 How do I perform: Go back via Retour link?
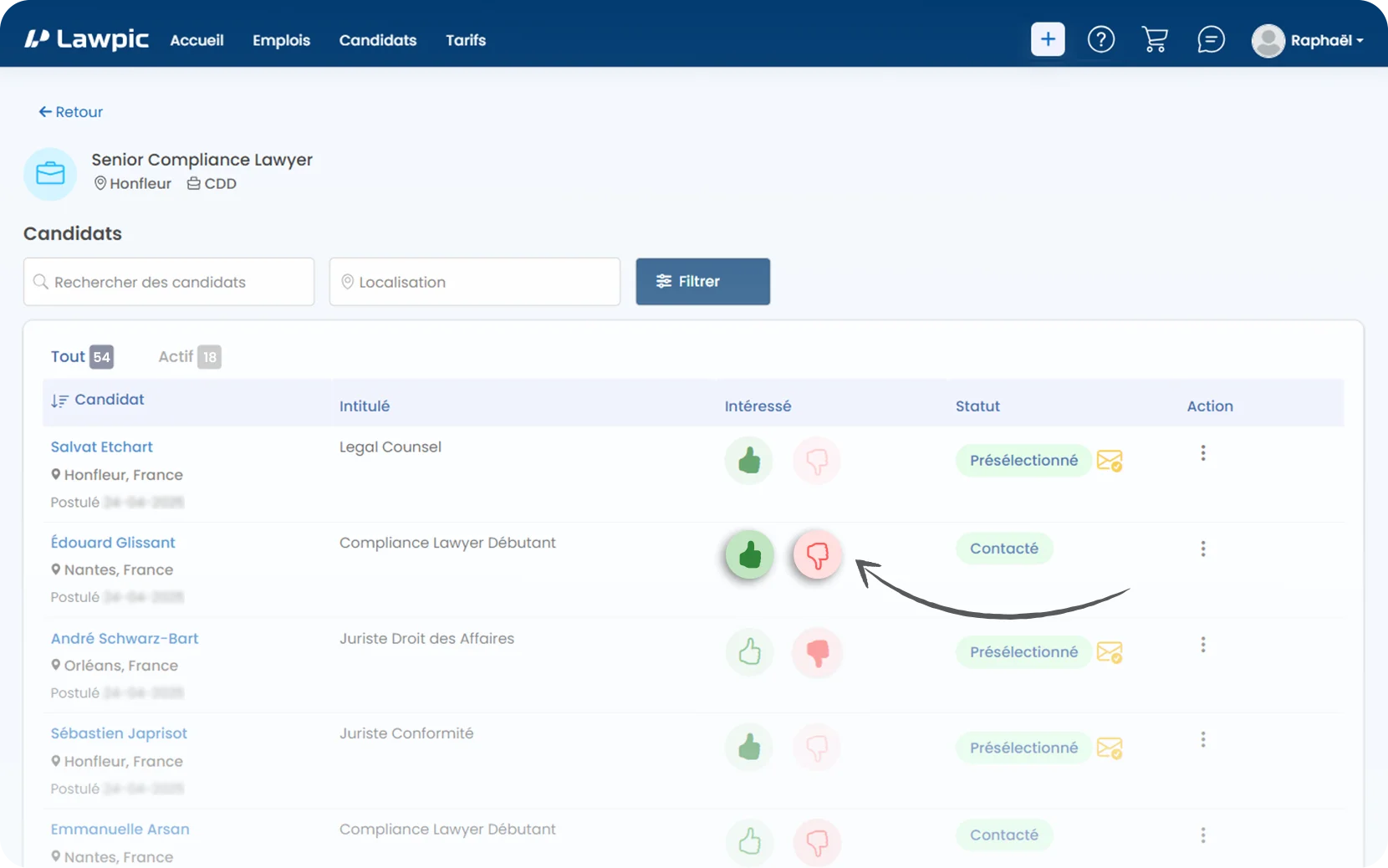click(x=70, y=112)
